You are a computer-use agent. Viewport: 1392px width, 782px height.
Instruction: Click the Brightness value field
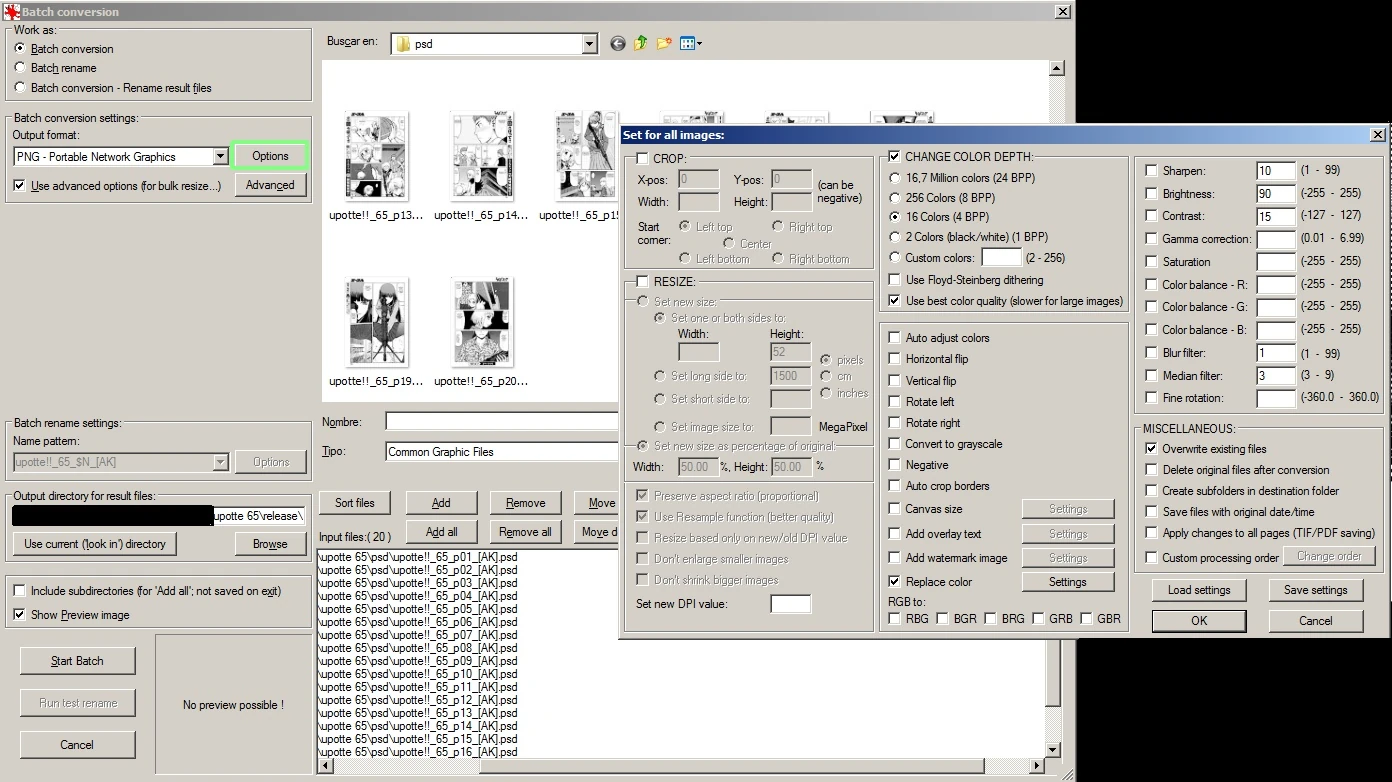point(1276,194)
